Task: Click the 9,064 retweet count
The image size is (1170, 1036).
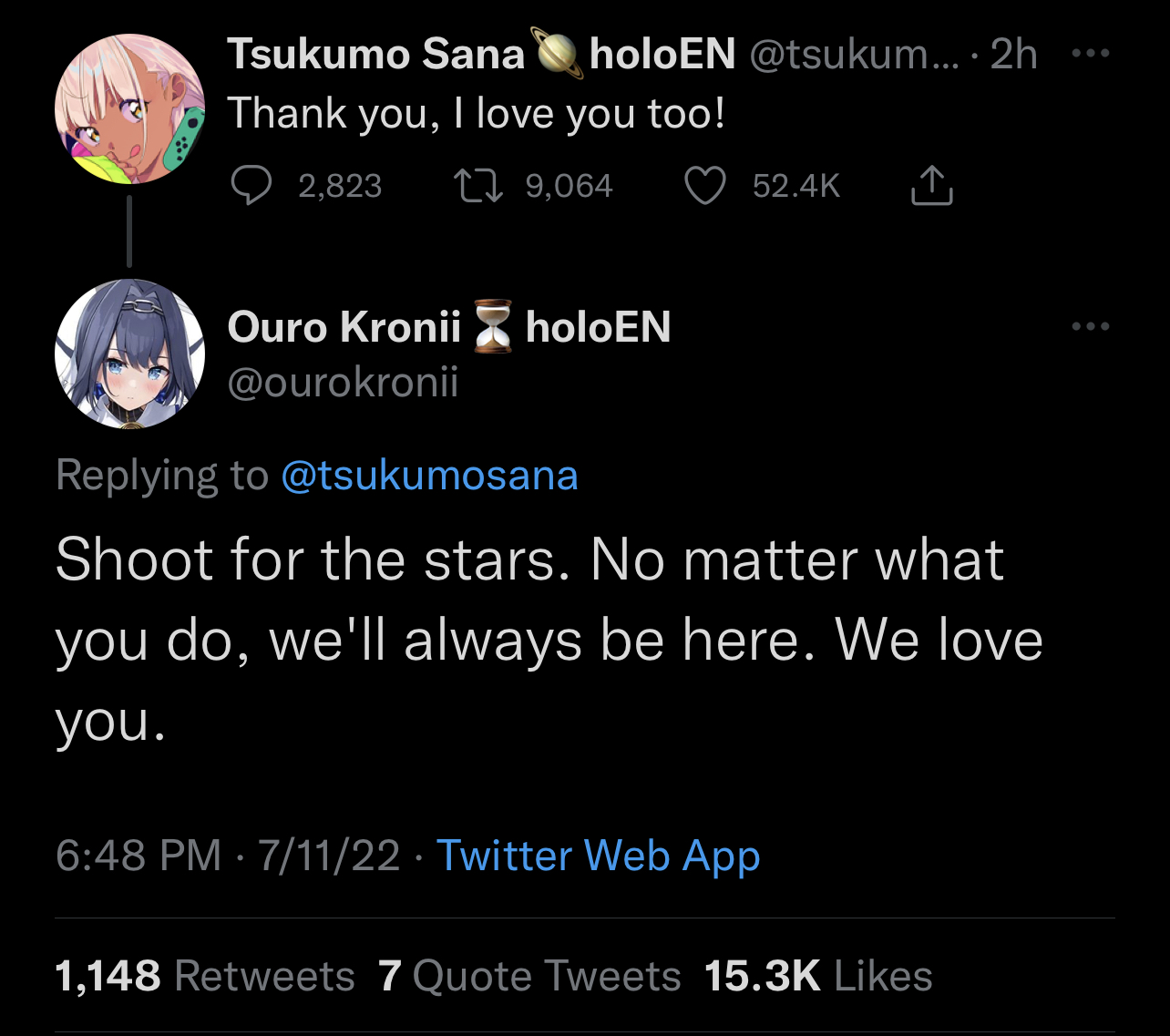Action: click(570, 186)
